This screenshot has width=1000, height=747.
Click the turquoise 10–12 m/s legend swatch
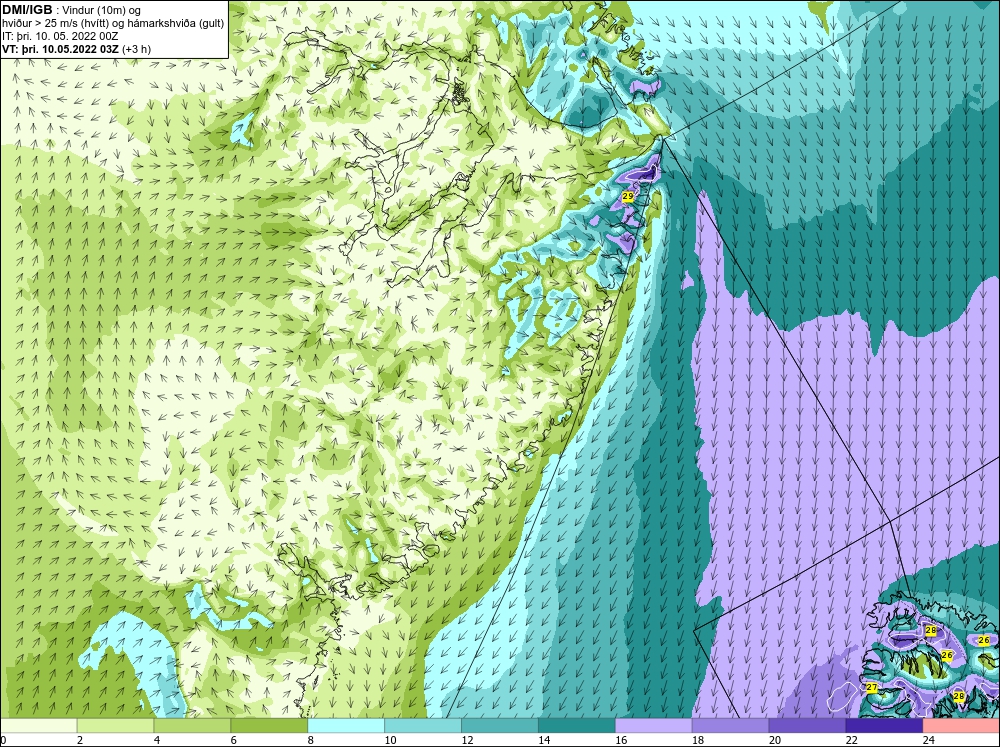tap(423, 725)
